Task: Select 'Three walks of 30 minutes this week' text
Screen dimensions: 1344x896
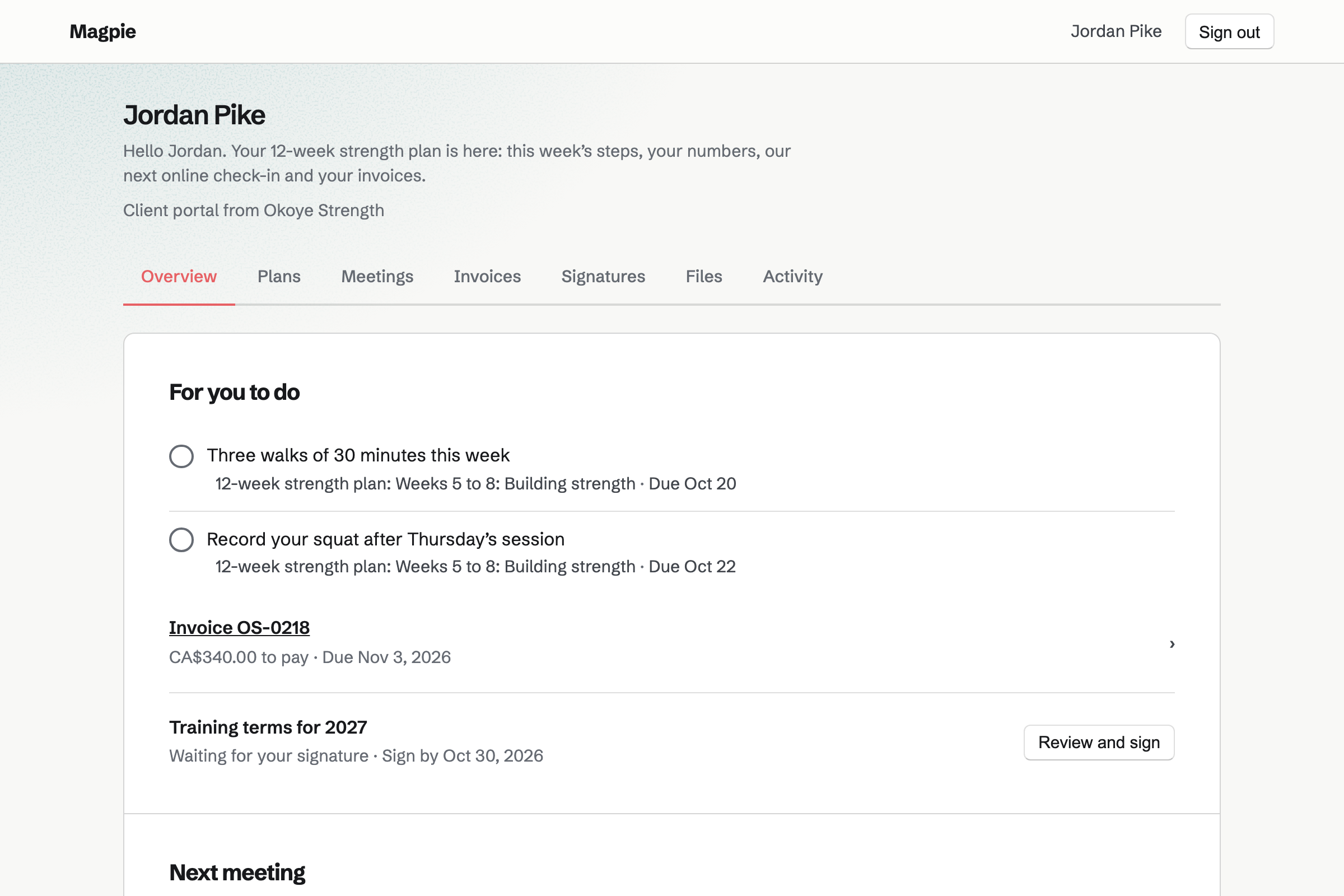Action: point(358,455)
